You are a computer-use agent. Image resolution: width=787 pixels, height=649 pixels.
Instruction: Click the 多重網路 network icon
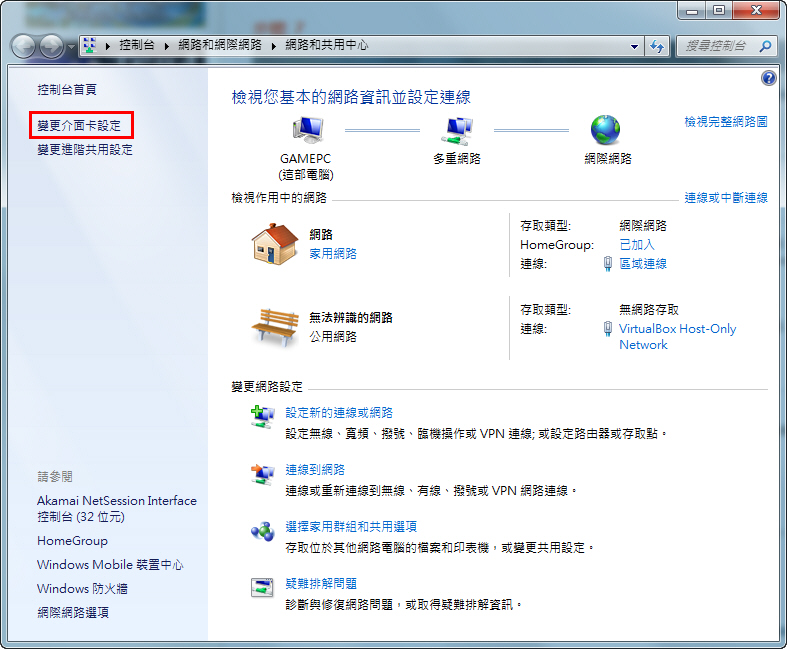[457, 130]
